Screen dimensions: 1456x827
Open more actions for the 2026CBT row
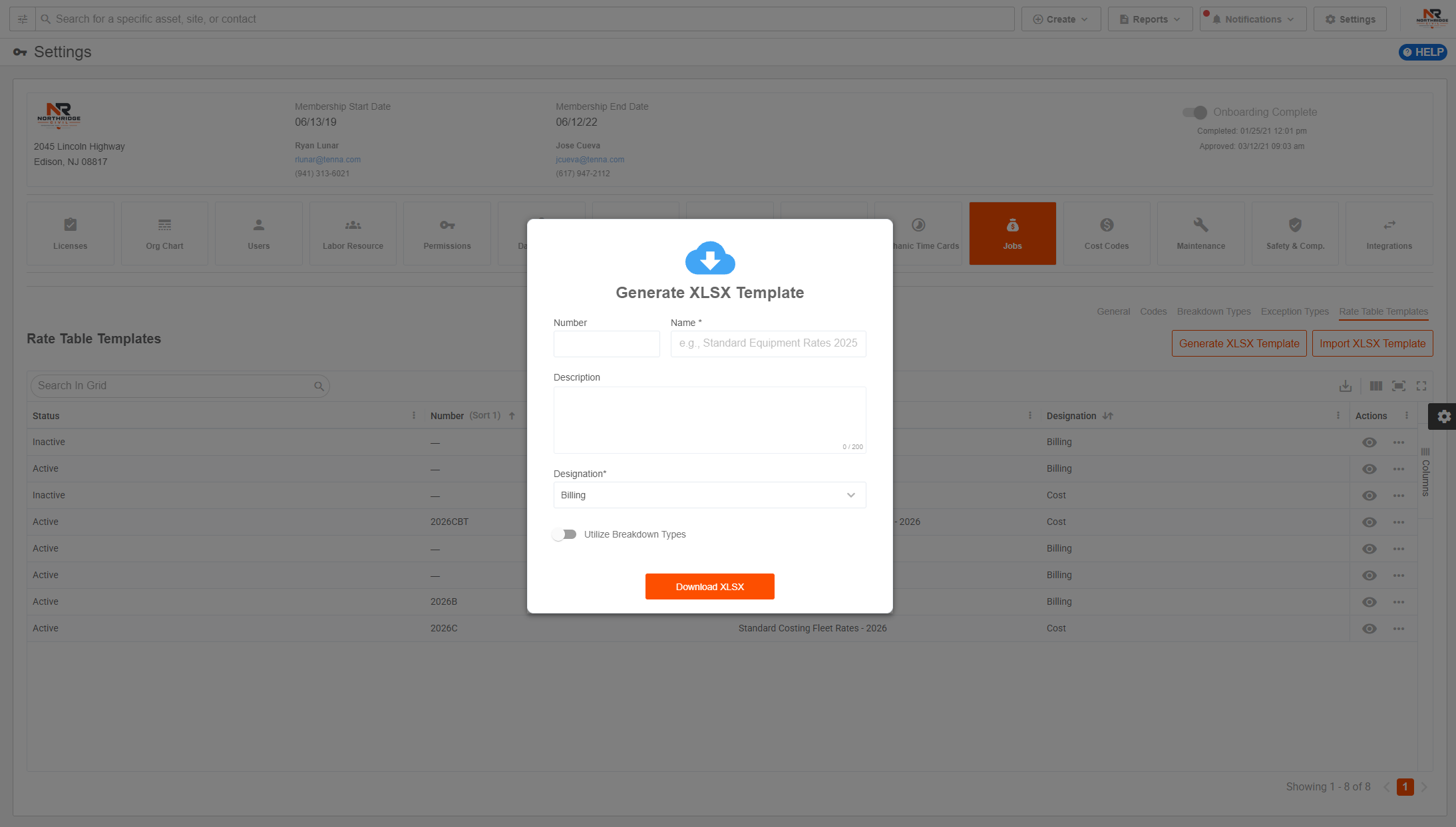tap(1399, 522)
